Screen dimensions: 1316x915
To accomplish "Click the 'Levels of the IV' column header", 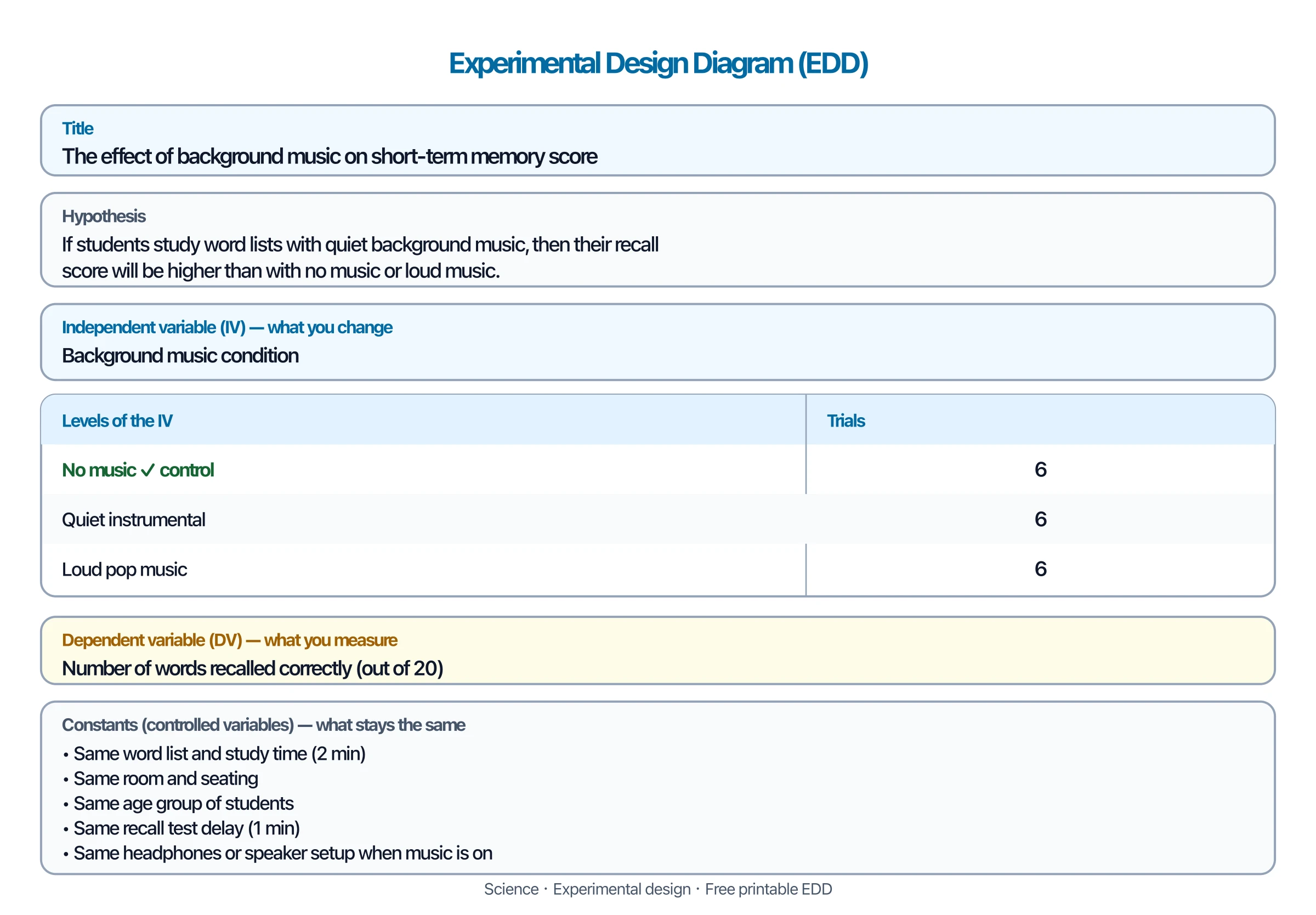I will [117, 421].
